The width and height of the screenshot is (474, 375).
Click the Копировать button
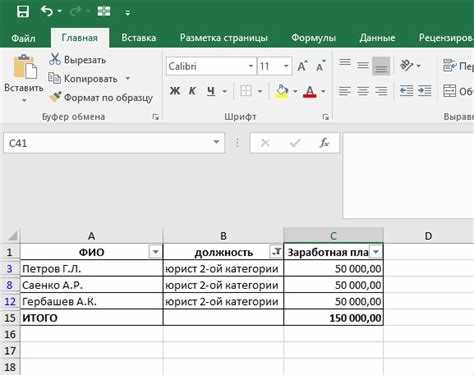(x=89, y=79)
